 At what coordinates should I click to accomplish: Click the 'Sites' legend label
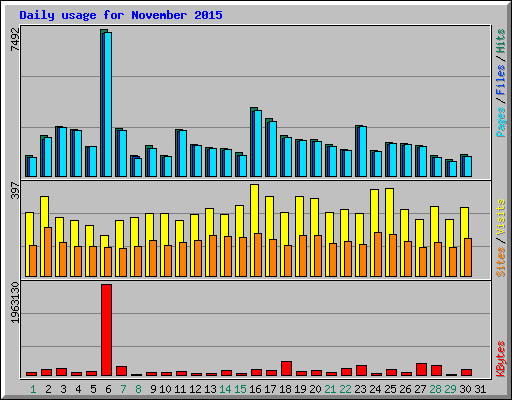[501, 262]
